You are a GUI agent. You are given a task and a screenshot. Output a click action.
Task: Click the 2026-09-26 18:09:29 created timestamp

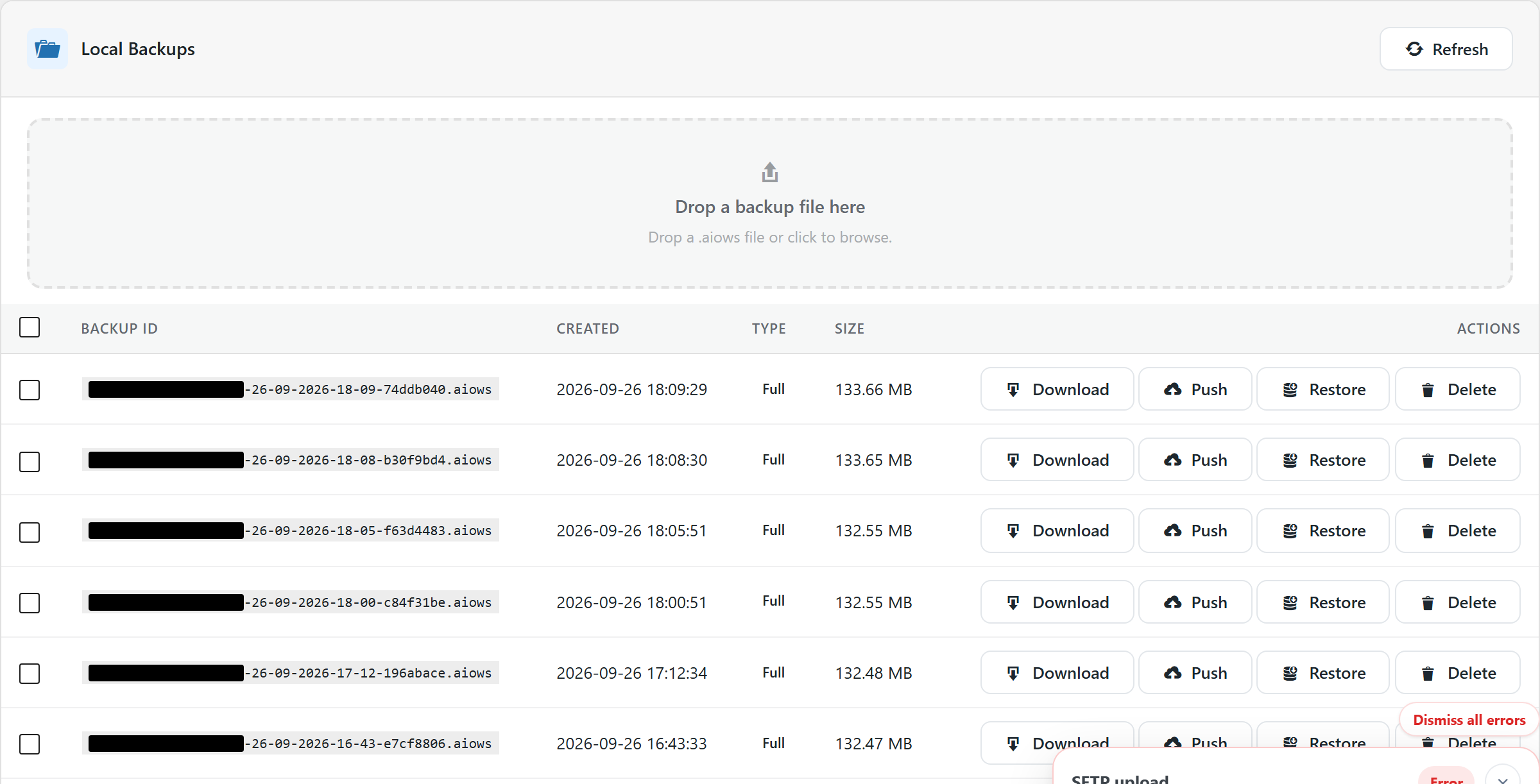pos(632,389)
